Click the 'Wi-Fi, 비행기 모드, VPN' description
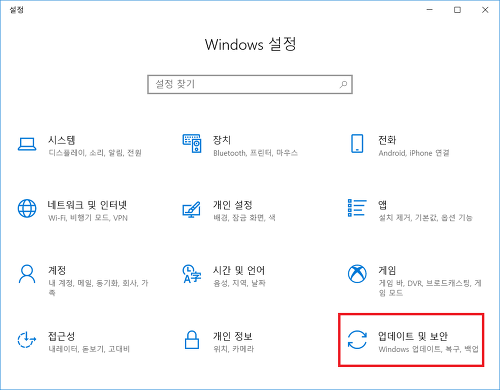This screenshot has height=390, width=500. [x=88, y=218]
